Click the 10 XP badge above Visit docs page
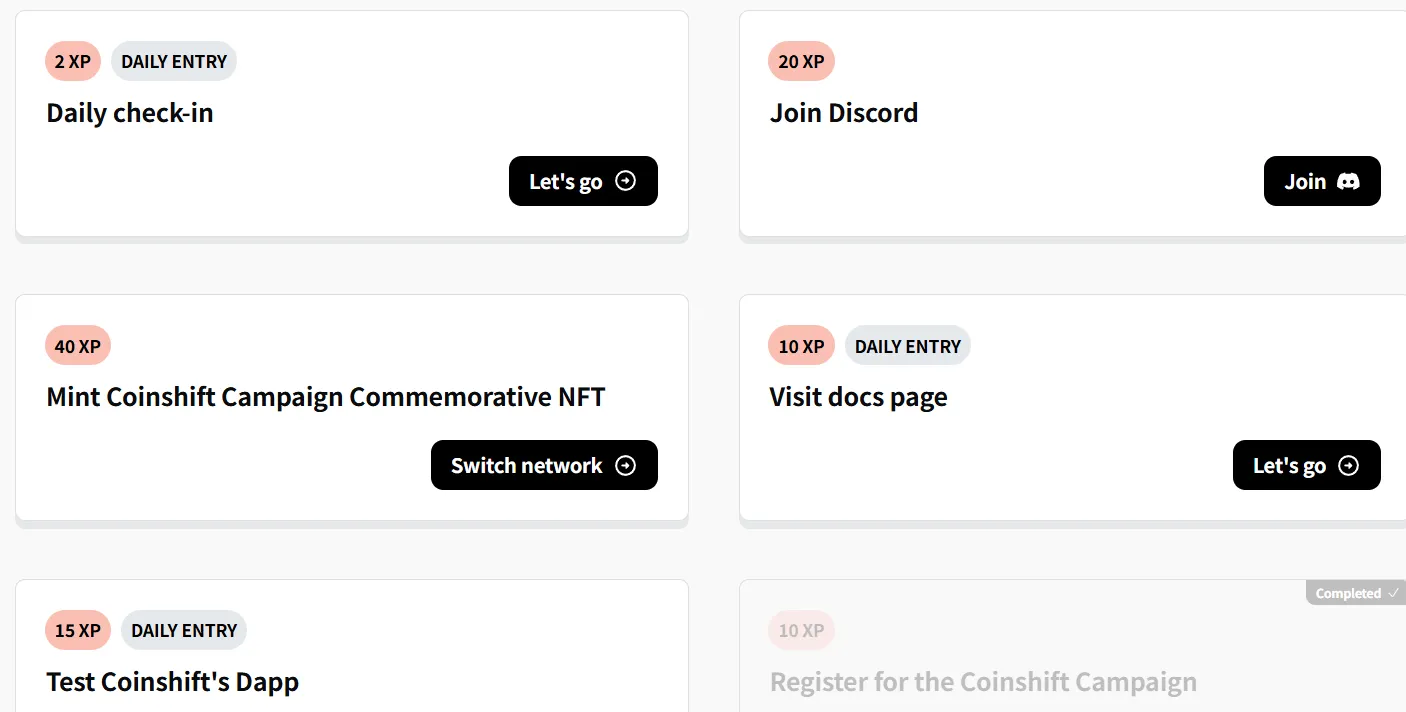The image size is (1406, 712). 801,346
